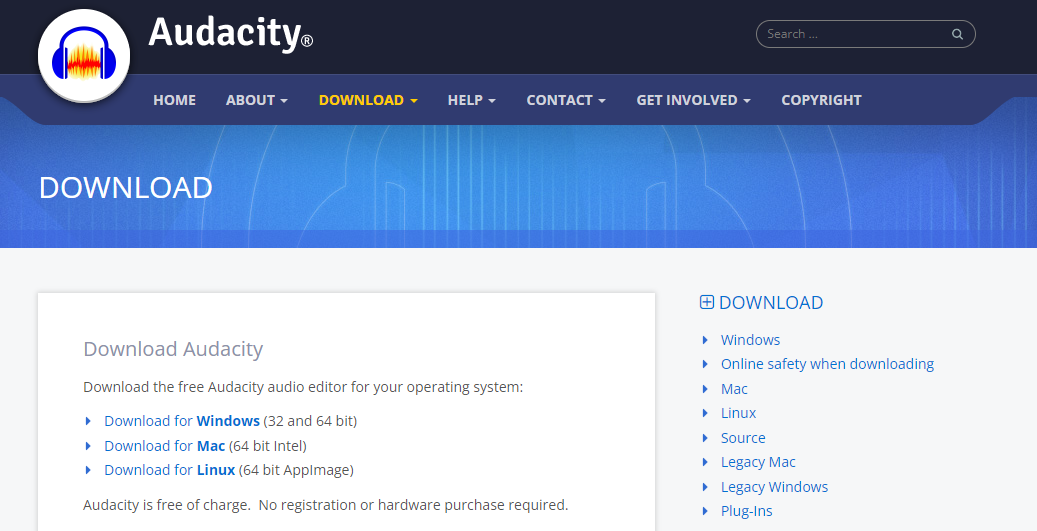The height and width of the screenshot is (531, 1037).
Task: Click the arrow bullet before Legacy Mac
Action: [x=705, y=462]
